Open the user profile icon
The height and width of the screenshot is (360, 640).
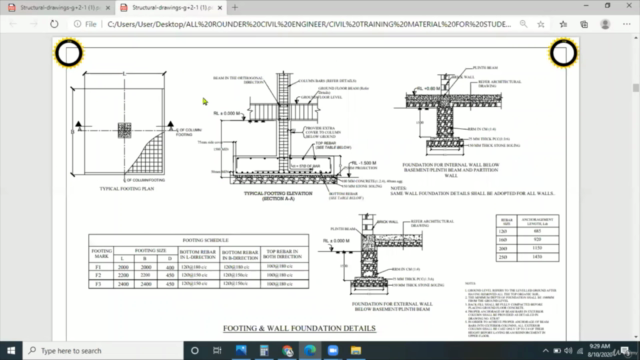tap(605, 24)
